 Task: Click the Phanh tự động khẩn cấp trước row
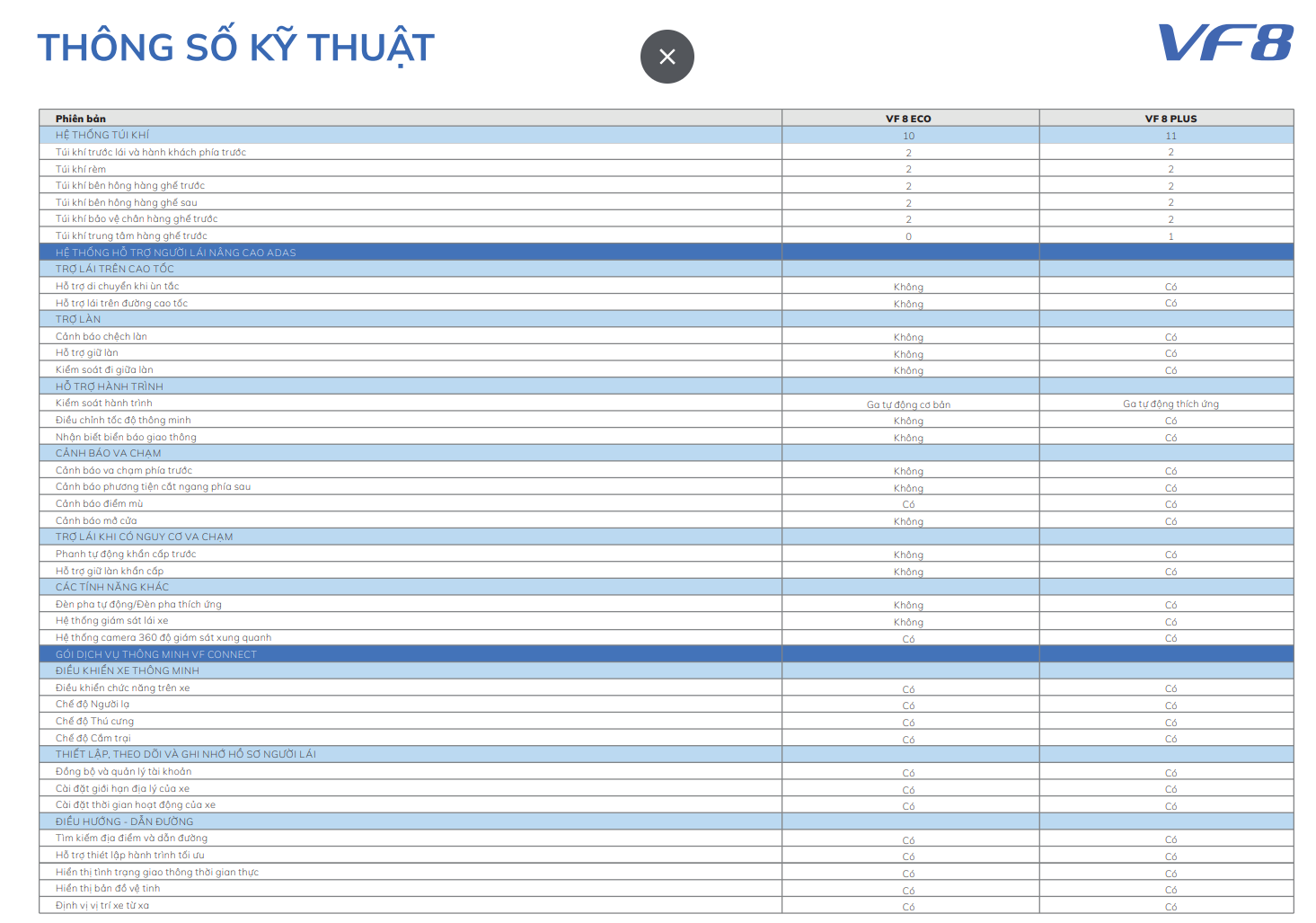click(126, 554)
